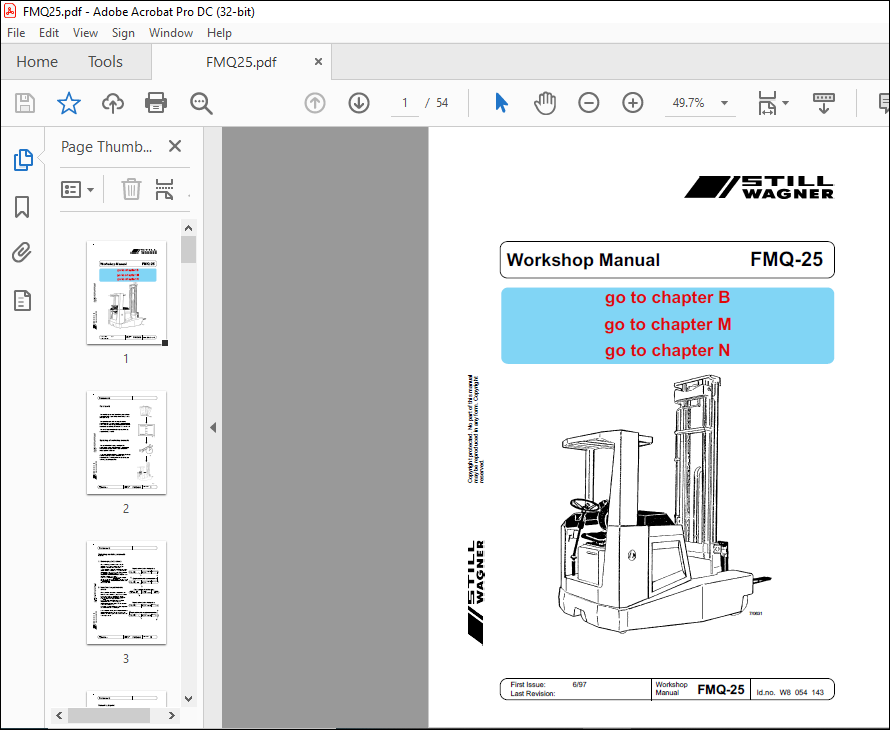This screenshot has height=730, width=890.
Task: Switch to the Tools tab
Action: (x=105, y=61)
